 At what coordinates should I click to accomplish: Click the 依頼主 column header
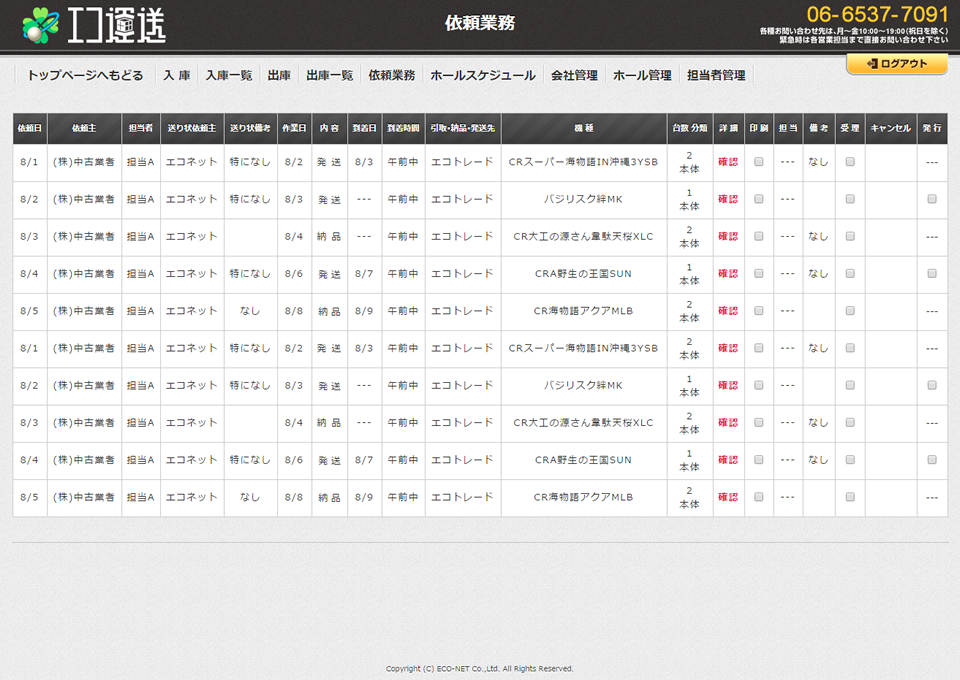[x=84, y=128]
